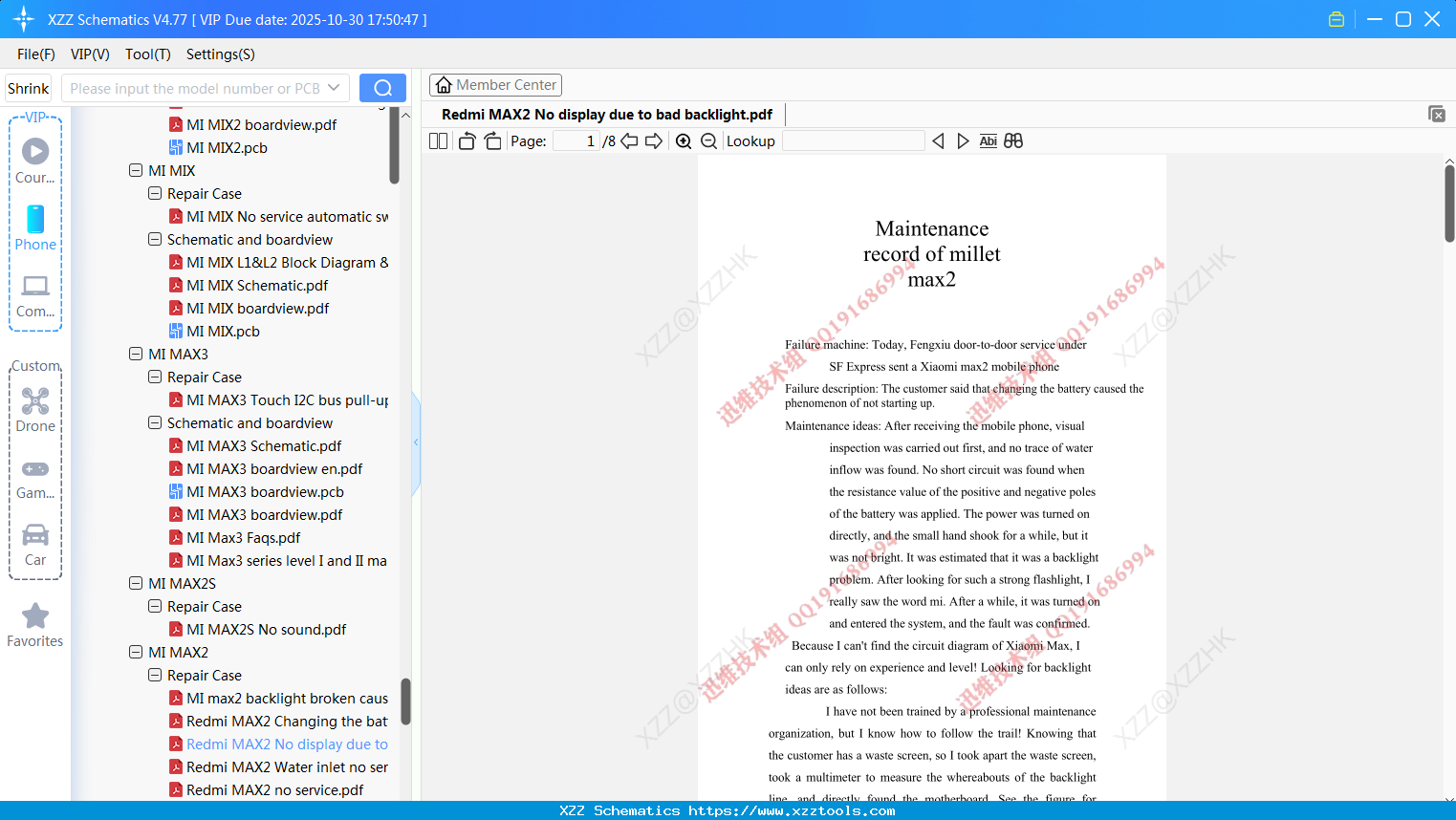
Task: Open the model number dropdown arrow
Action: (334, 88)
